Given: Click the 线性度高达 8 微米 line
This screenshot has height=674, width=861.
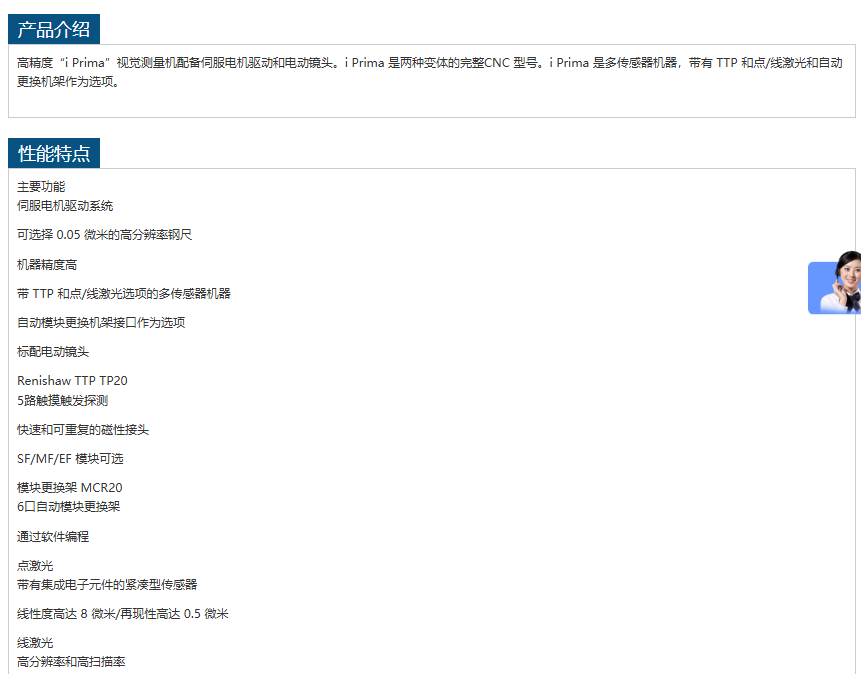Looking at the screenshot, I should pyautogui.click(x=122, y=614).
